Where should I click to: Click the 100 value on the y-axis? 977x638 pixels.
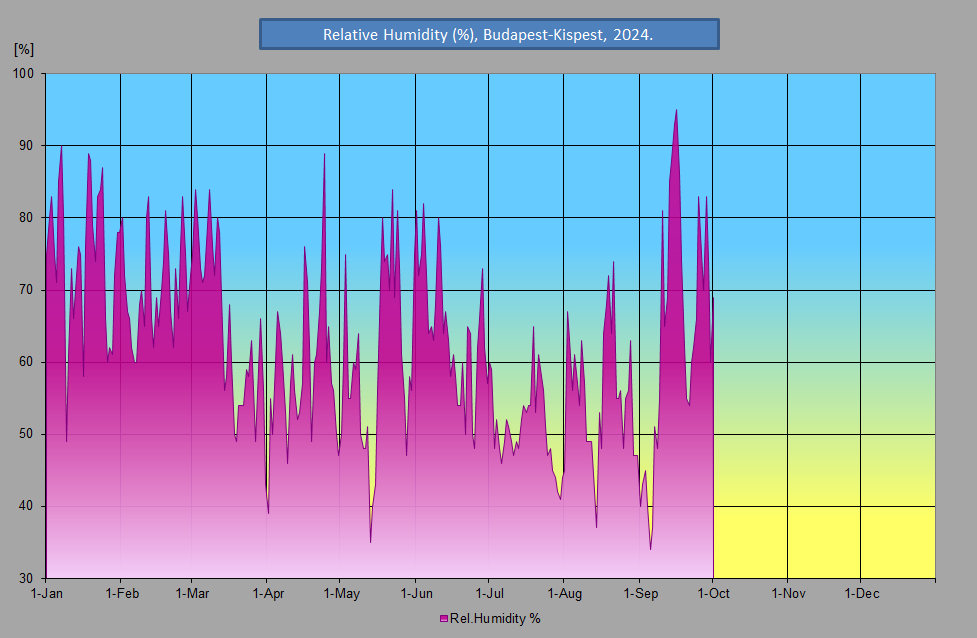point(23,74)
